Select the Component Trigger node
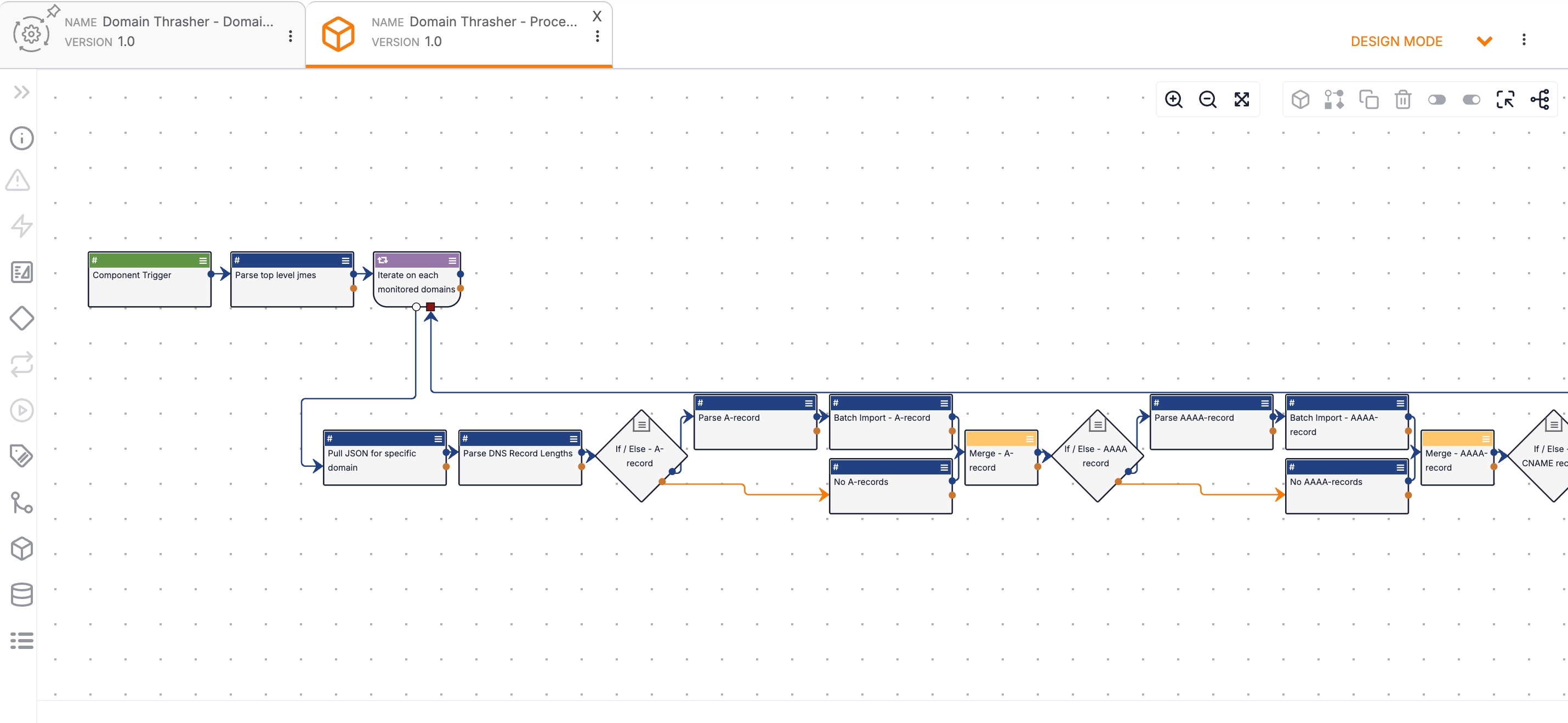This screenshot has height=723, width=1568. tap(150, 280)
